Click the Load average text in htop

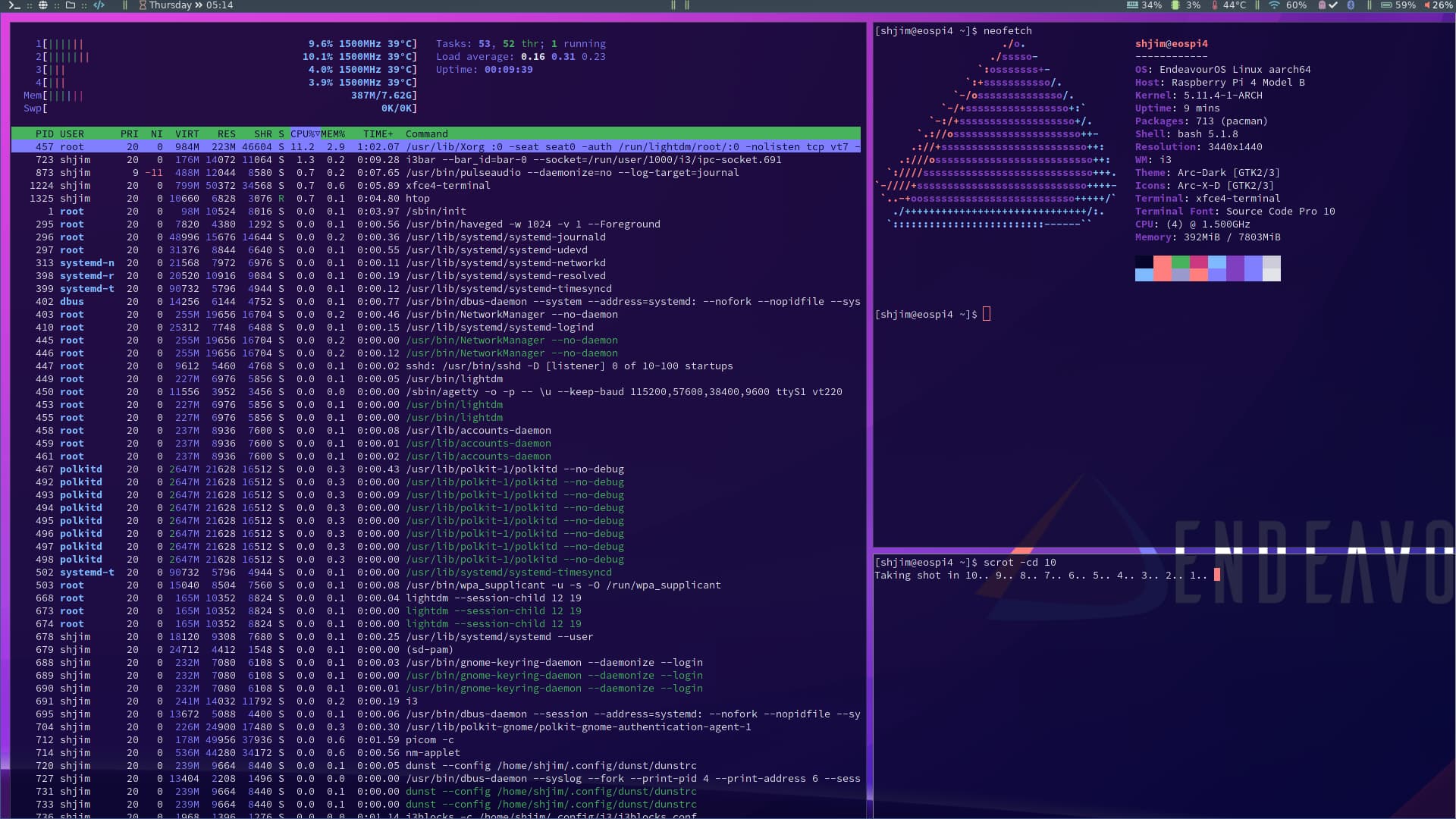click(x=520, y=57)
